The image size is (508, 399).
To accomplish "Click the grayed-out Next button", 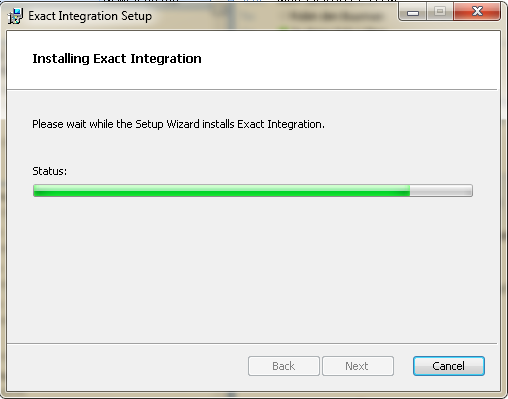I will click(x=358, y=366).
